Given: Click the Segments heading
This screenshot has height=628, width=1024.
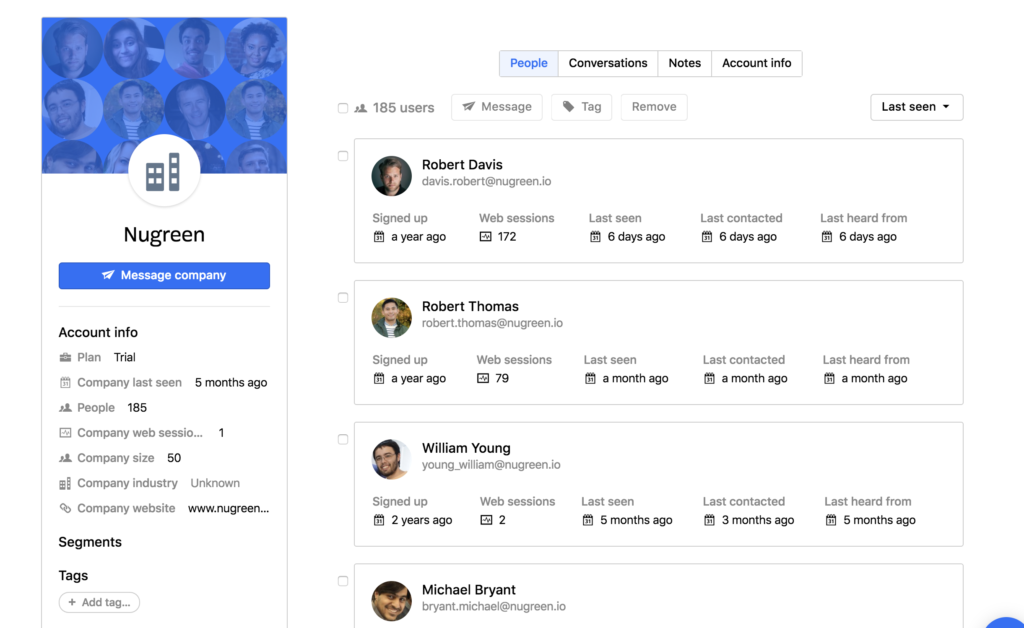Looking at the screenshot, I should 90,542.
